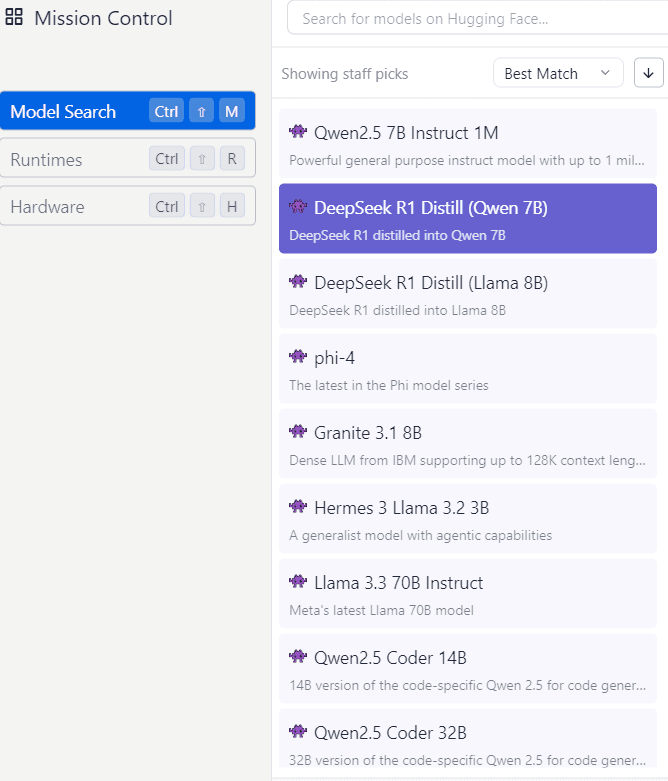Select the phi-4 model entry

468,369
